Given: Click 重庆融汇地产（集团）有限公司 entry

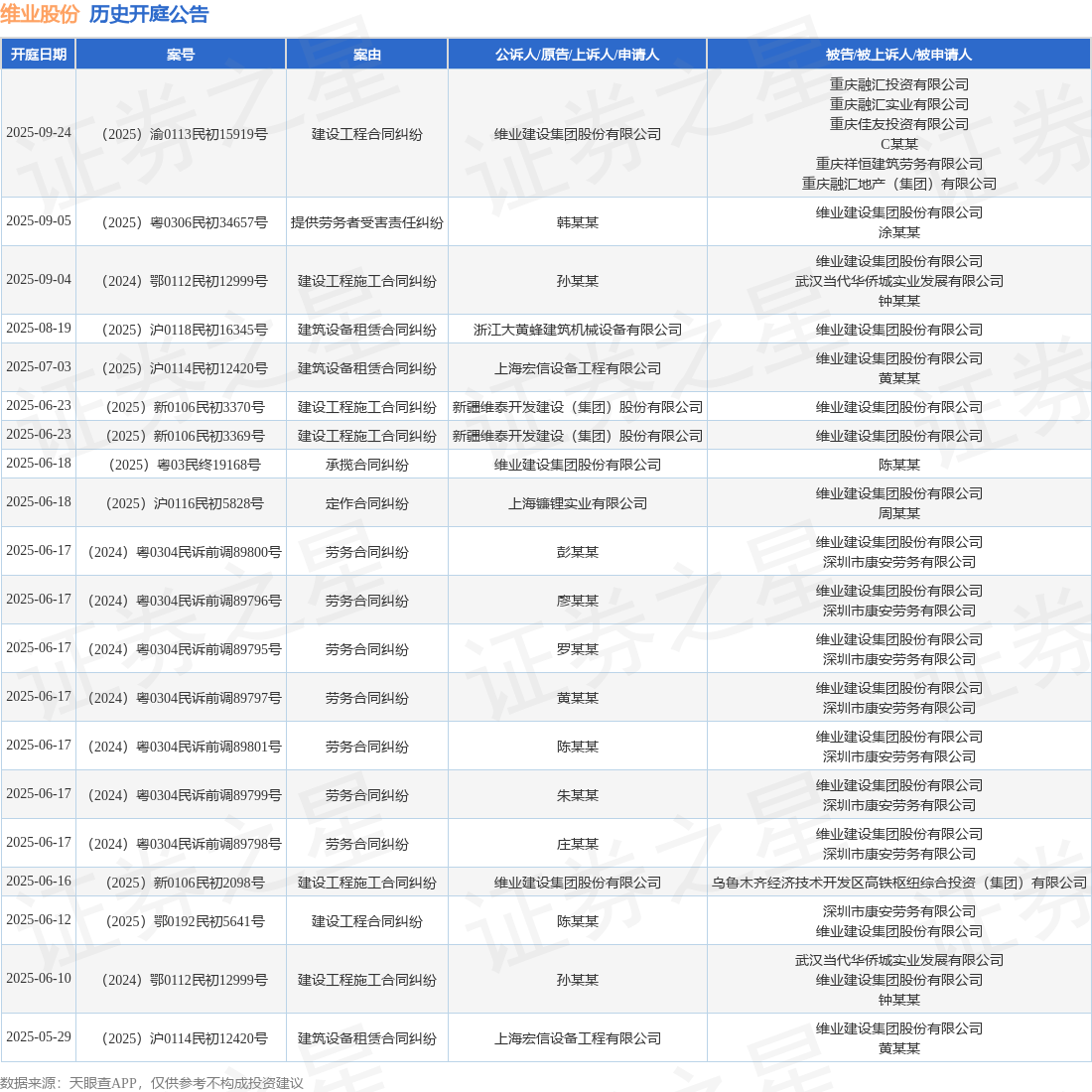Looking at the screenshot, I should (899, 184).
